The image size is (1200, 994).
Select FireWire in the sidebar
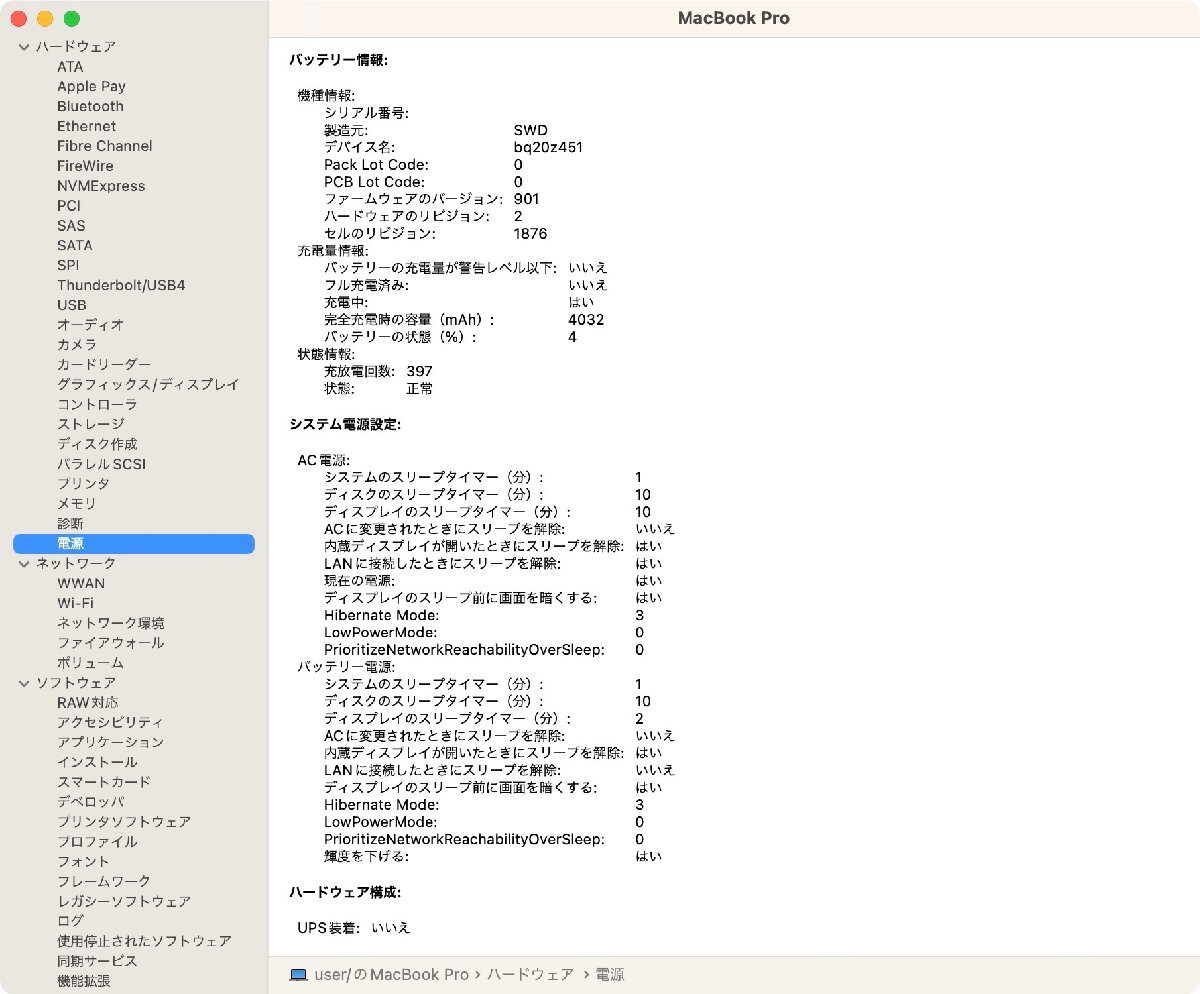(x=85, y=166)
